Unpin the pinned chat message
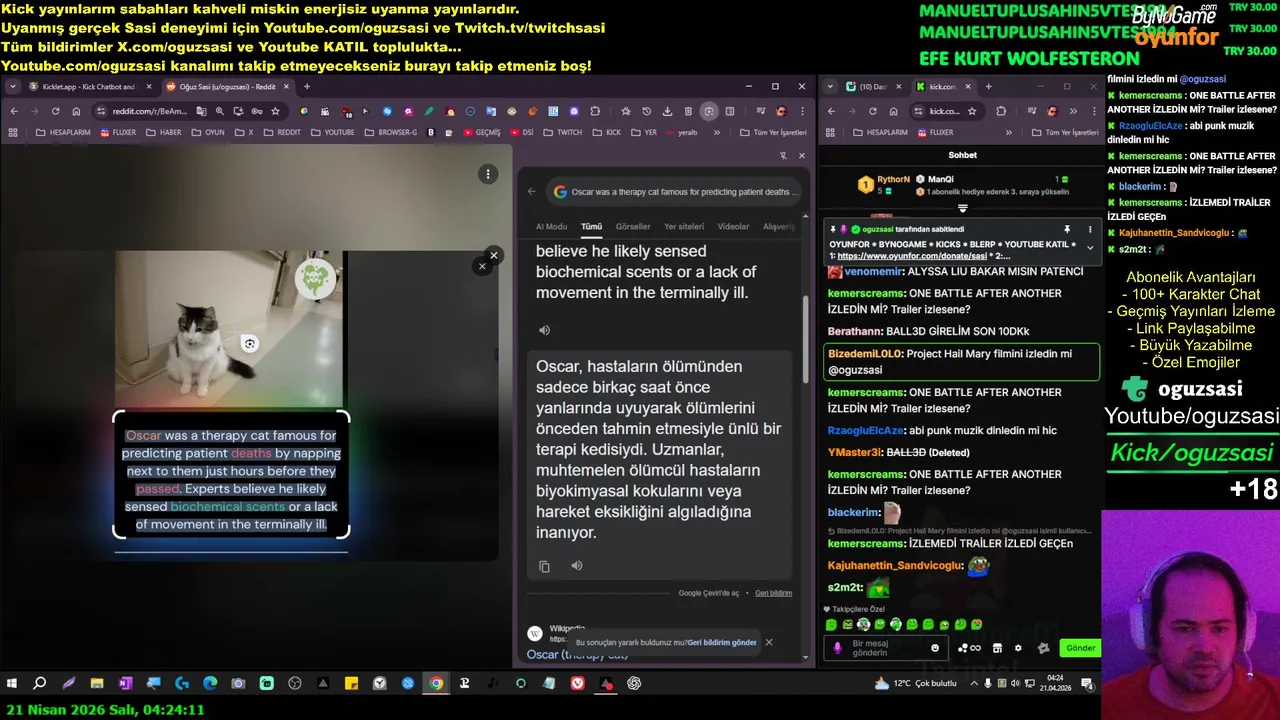This screenshot has width=1280, height=720. [1067, 229]
